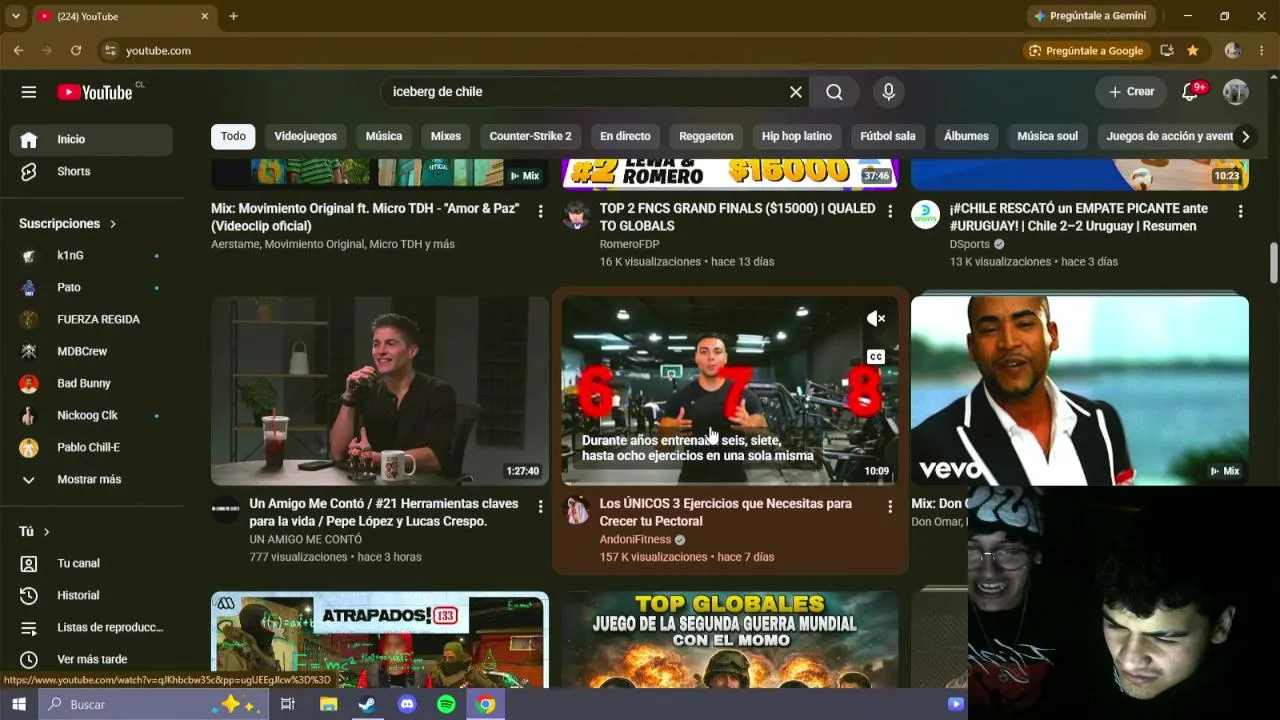Go to the YouTube logo home
The width and height of the screenshot is (1280, 720).
point(95,92)
